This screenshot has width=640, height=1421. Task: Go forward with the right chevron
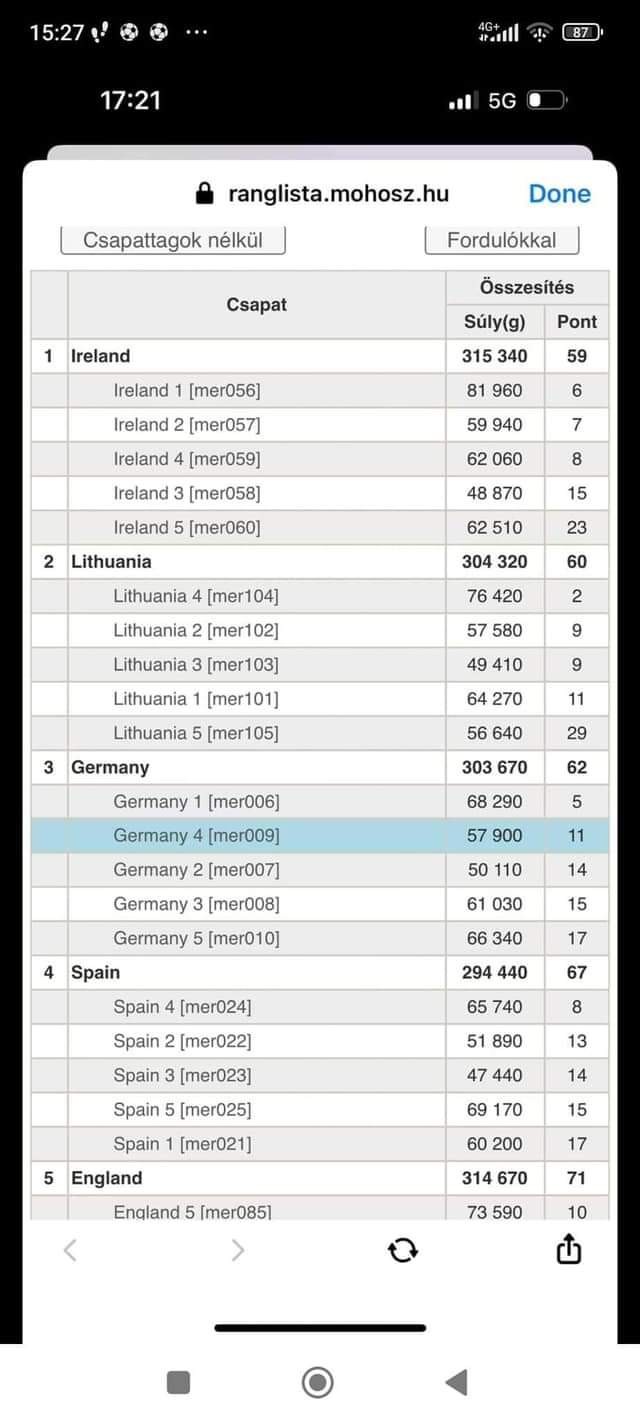(237, 1249)
